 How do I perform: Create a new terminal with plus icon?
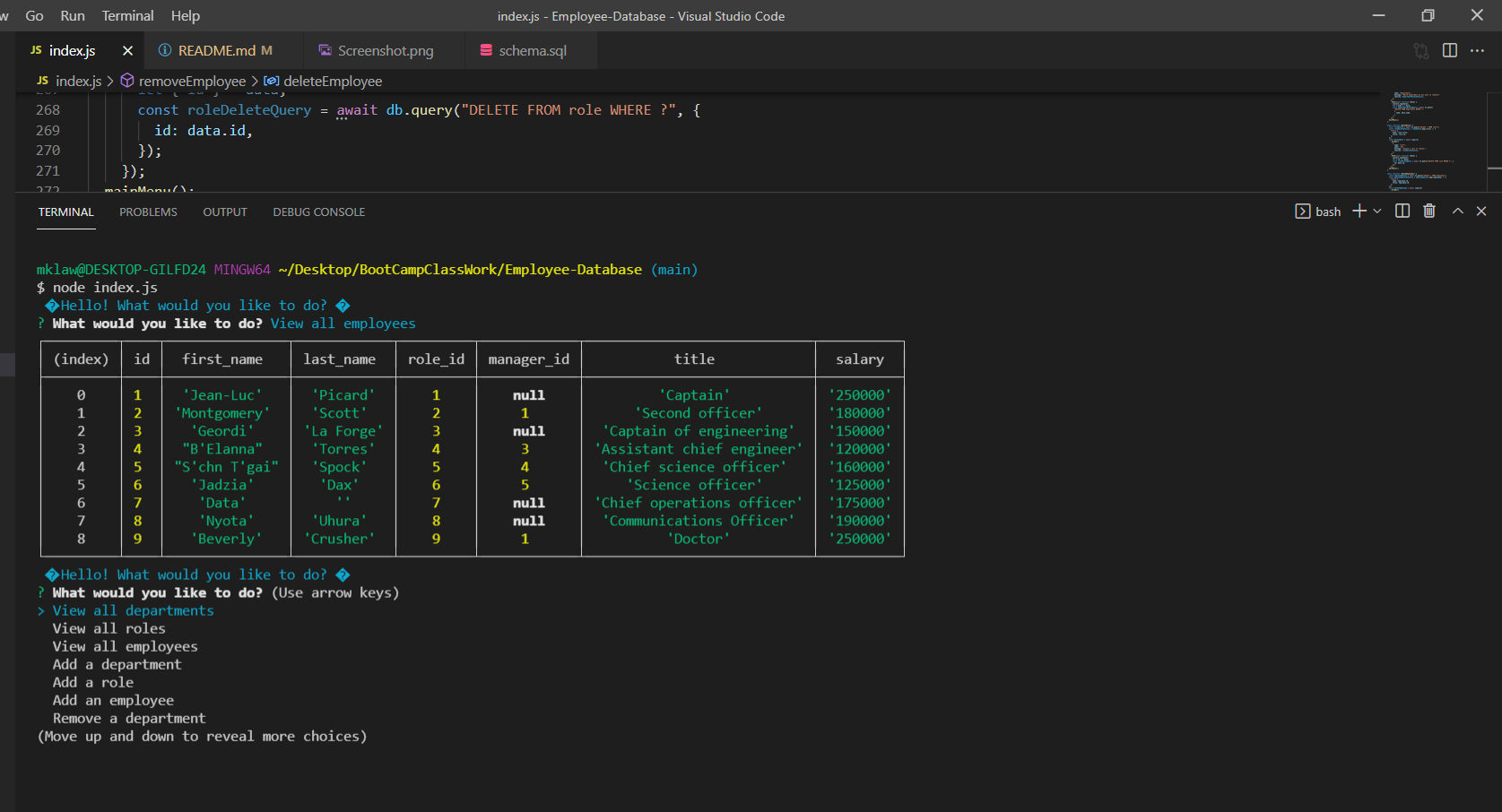1359,211
